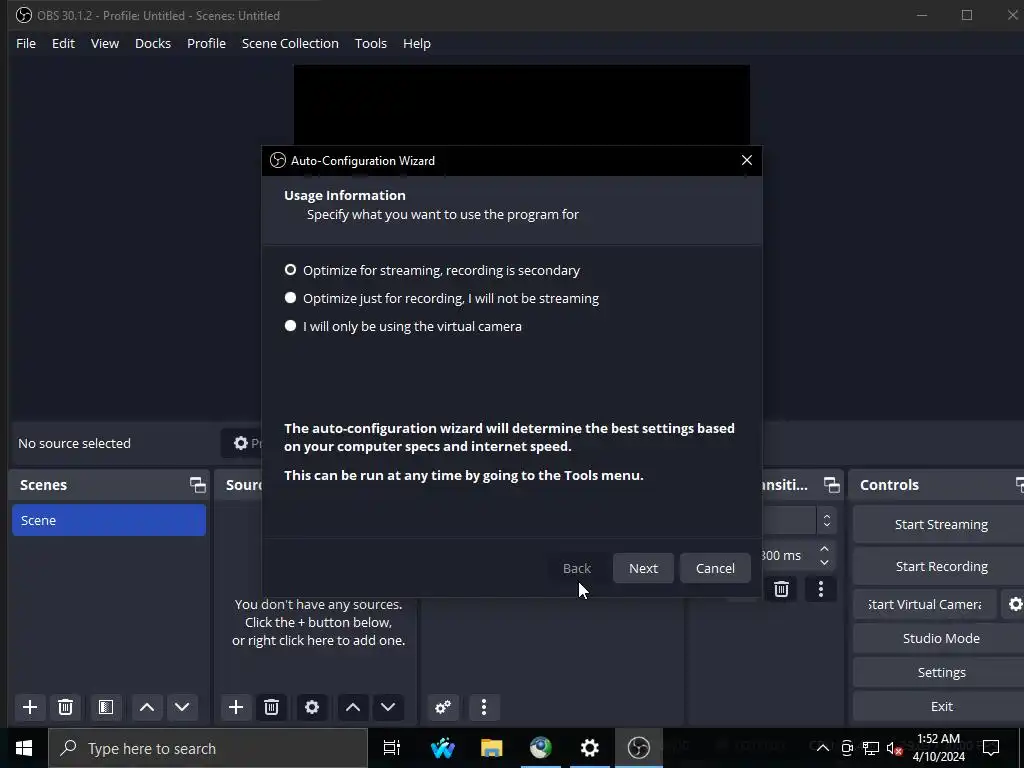Increase transition duration with up arrow
The width and height of the screenshot is (1024, 768).
[824, 549]
